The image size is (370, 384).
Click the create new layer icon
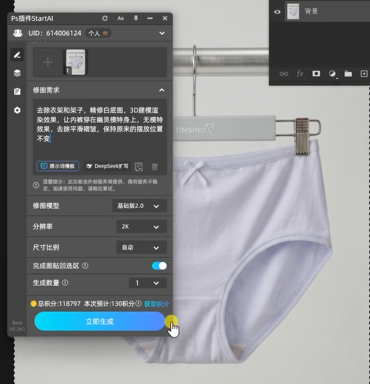pyautogui.click(x=364, y=74)
